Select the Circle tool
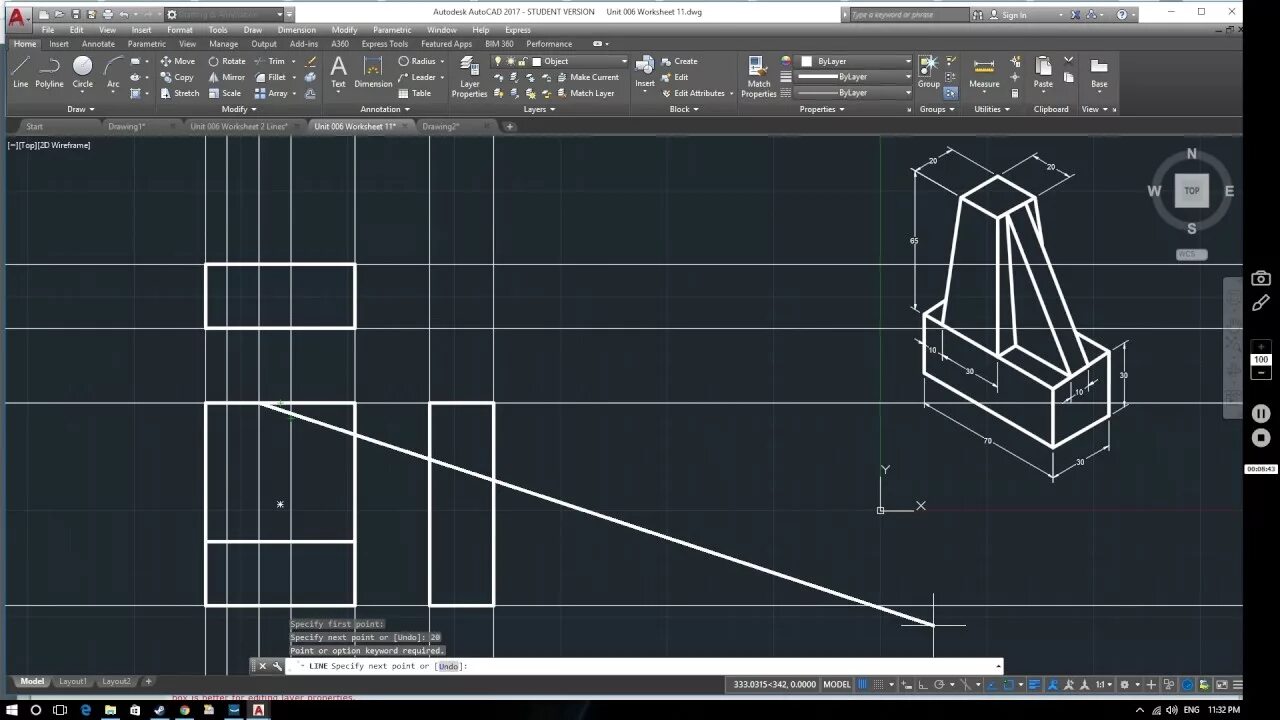Image resolution: width=1280 pixels, height=720 pixels. click(82, 72)
